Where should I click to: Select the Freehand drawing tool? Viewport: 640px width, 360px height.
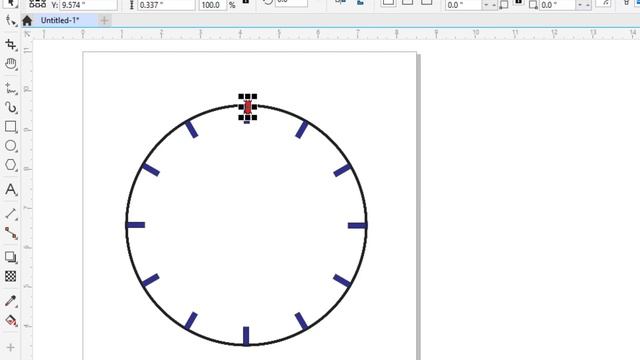coord(11,88)
